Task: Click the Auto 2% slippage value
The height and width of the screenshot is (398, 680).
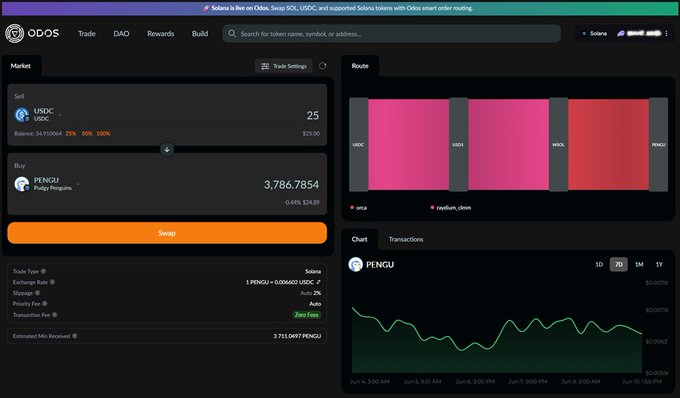Action: point(311,293)
